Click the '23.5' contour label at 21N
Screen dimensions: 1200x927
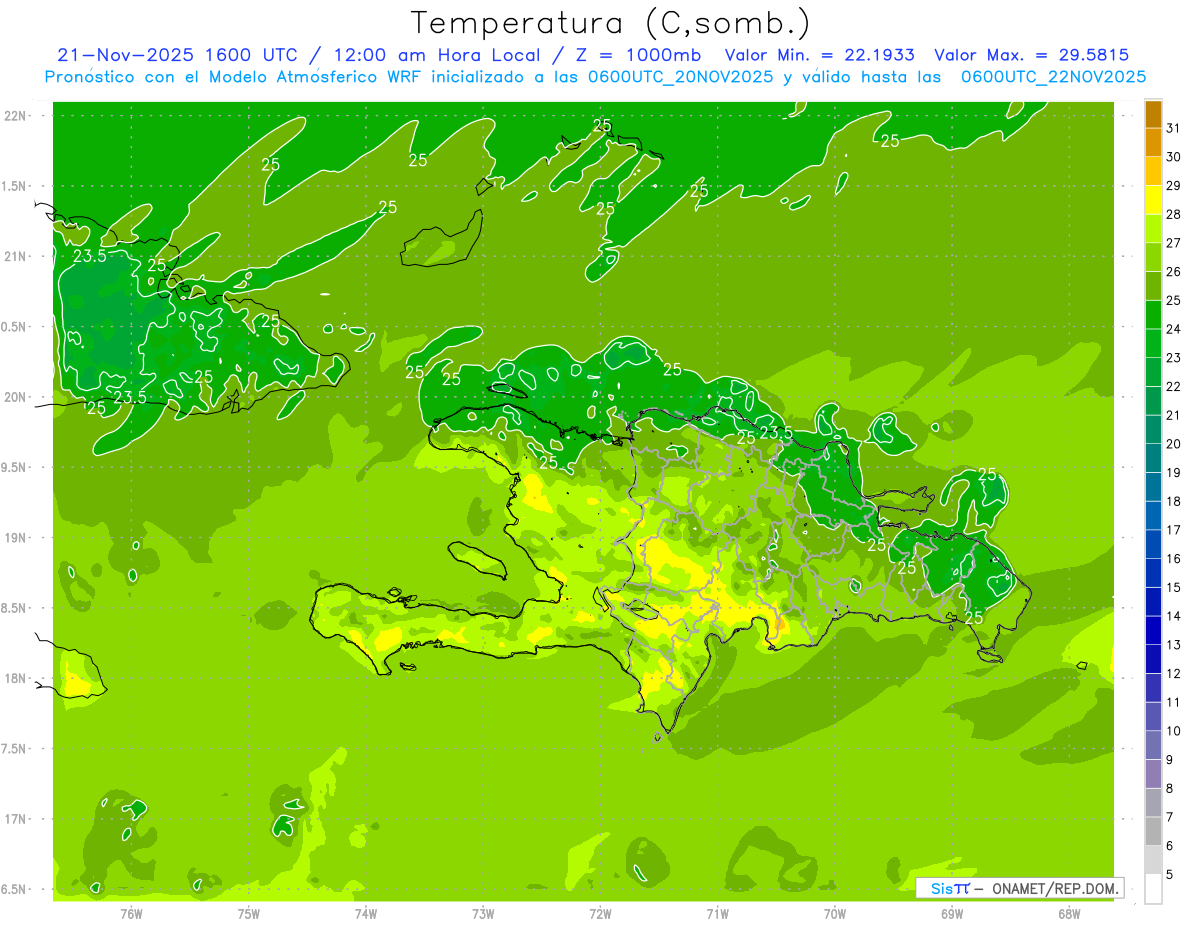click(90, 256)
